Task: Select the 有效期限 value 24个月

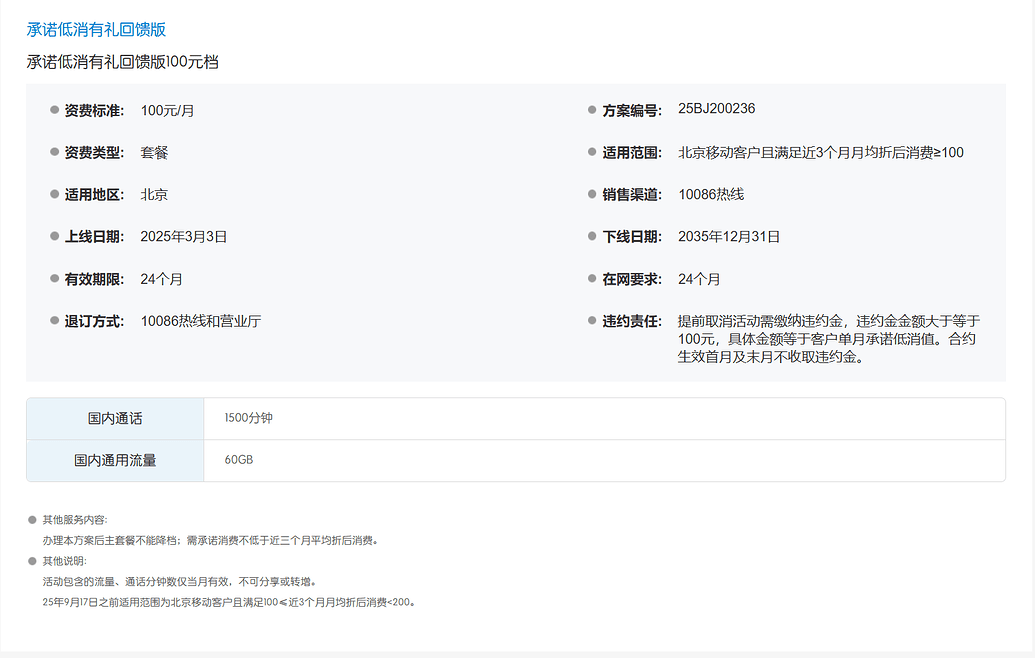Action: pos(162,279)
